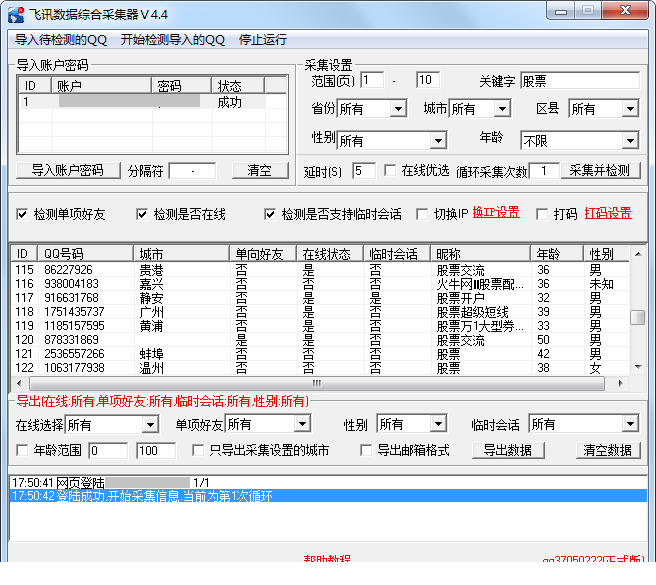Click range start page field
This screenshot has width=656, height=585.
372,80
